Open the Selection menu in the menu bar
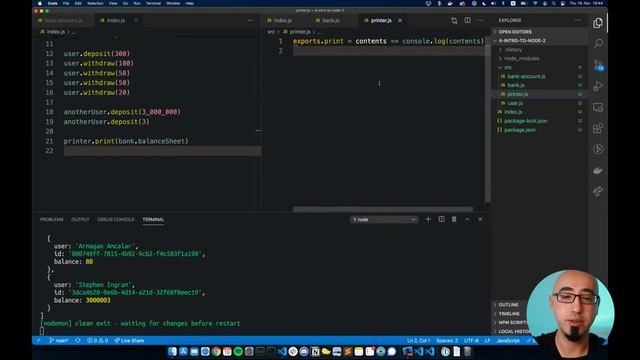The width and height of the screenshot is (640, 360). point(95,3)
